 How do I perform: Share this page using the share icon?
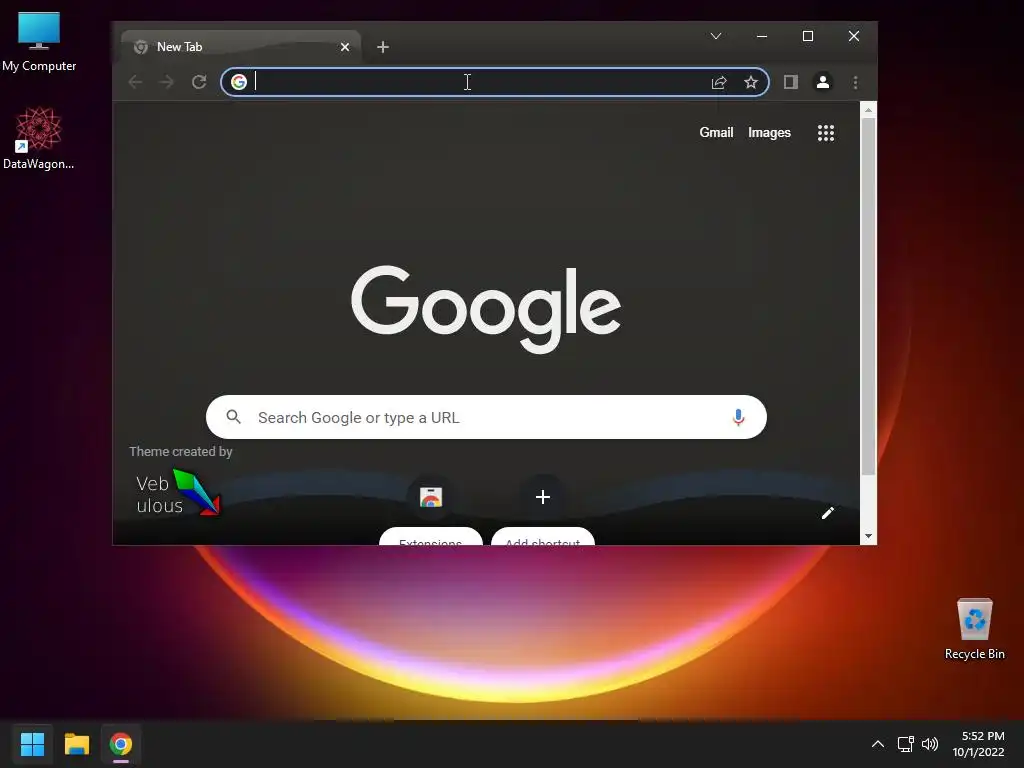tap(719, 82)
